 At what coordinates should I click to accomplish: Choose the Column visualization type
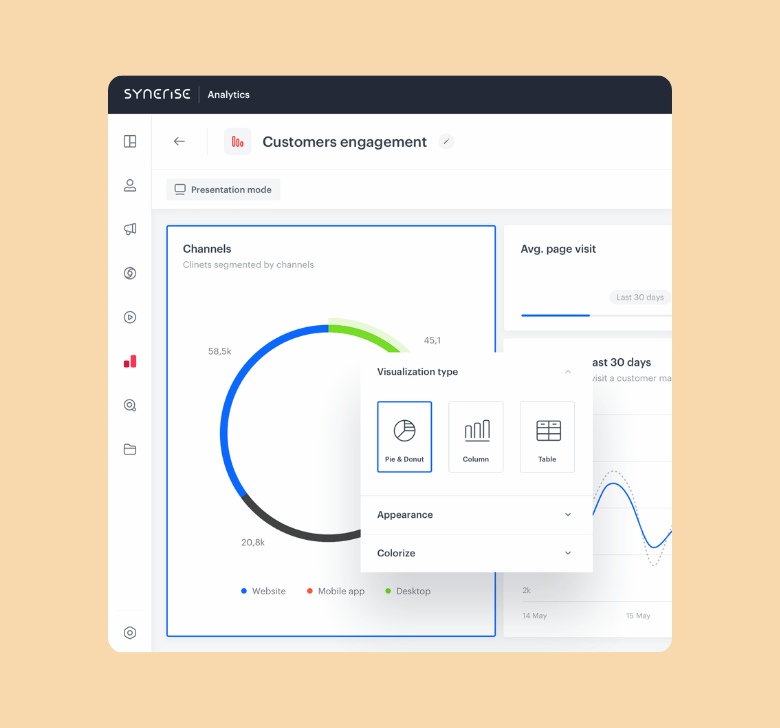476,436
